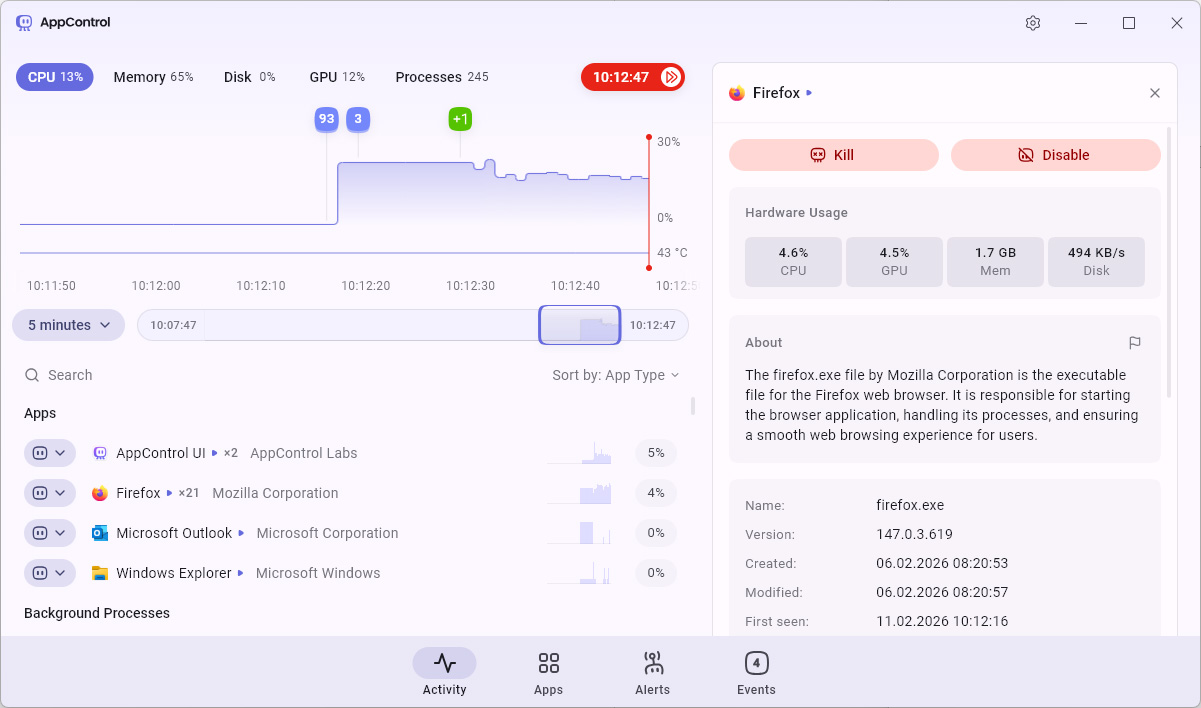Image resolution: width=1201 pixels, height=708 pixels.
Task: Open settings via the gear icon
Action: [1033, 23]
